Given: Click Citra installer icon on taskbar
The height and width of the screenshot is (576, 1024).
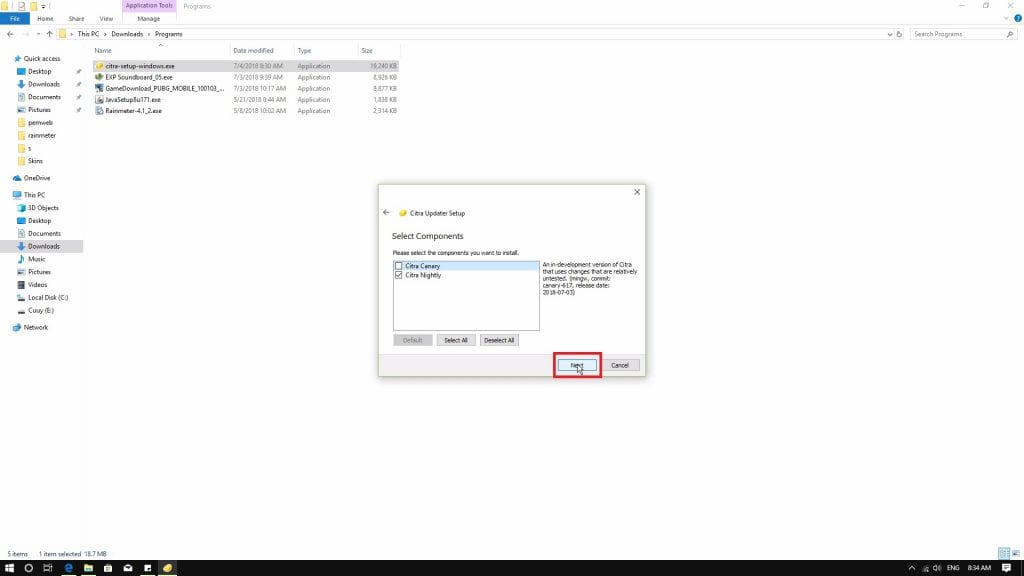Looking at the screenshot, I should [x=167, y=568].
